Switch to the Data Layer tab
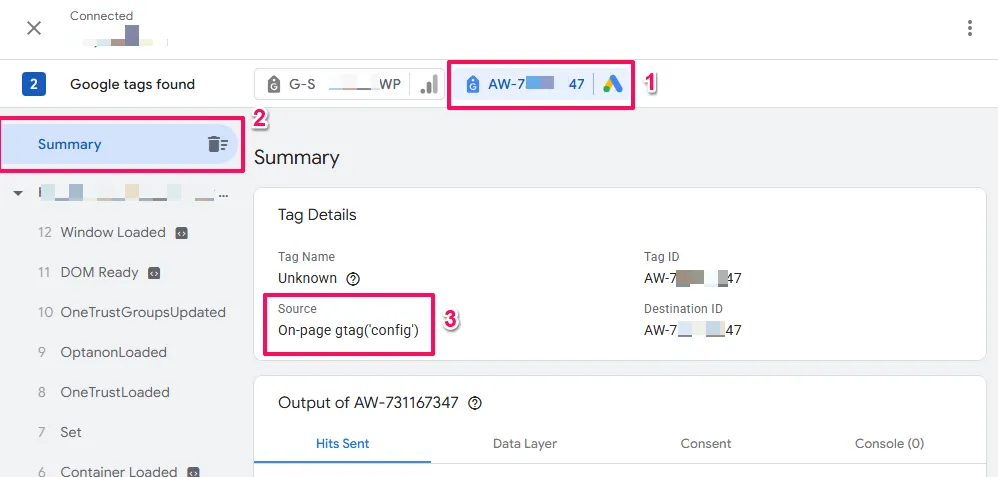This screenshot has height=477, width=998. coord(525,443)
